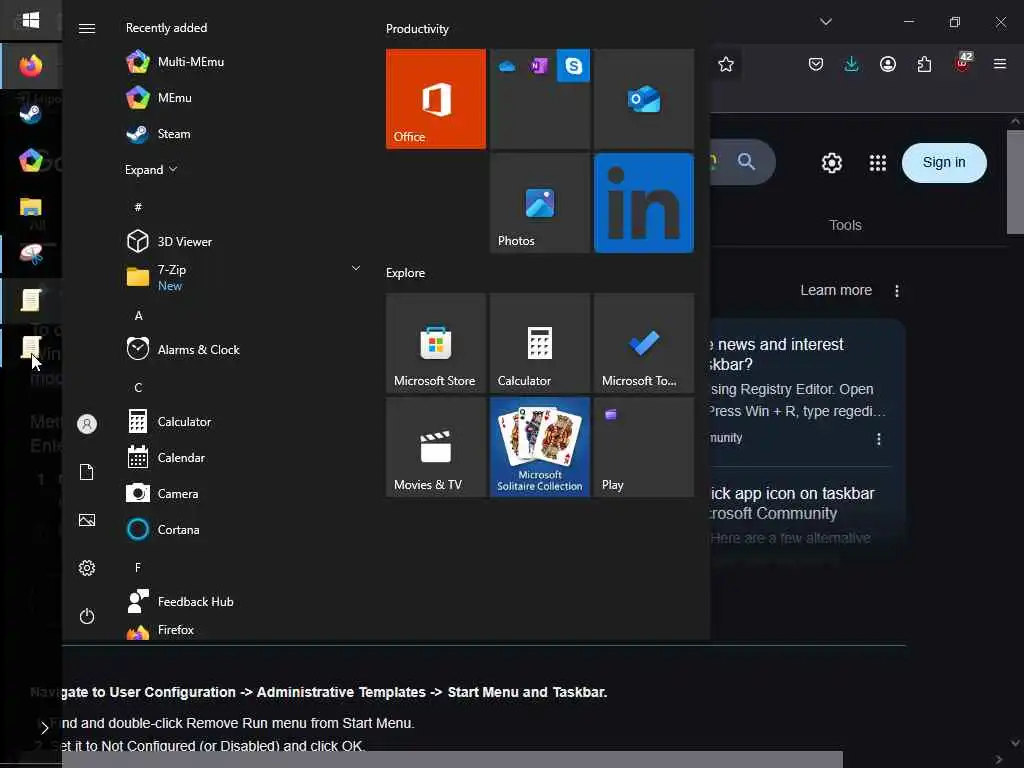
Task: Click the Tools option in Google
Action: 845,225
